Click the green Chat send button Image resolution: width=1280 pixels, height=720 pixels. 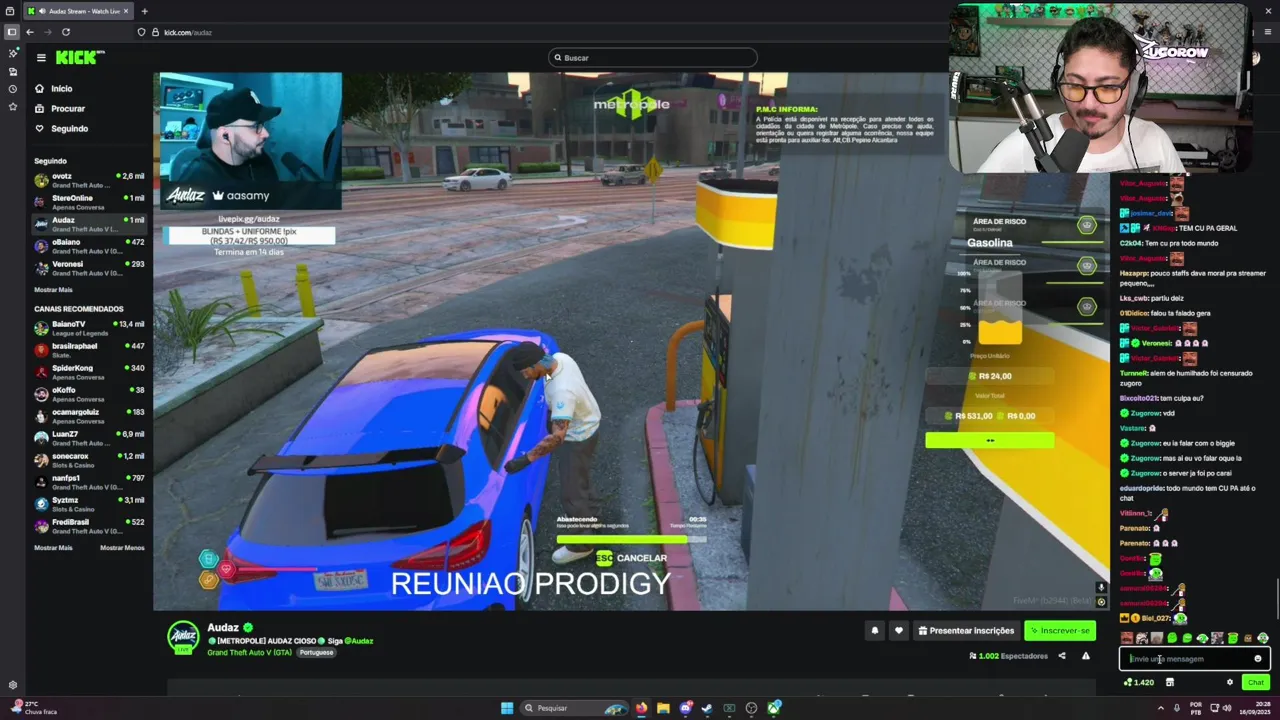(1256, 683)
